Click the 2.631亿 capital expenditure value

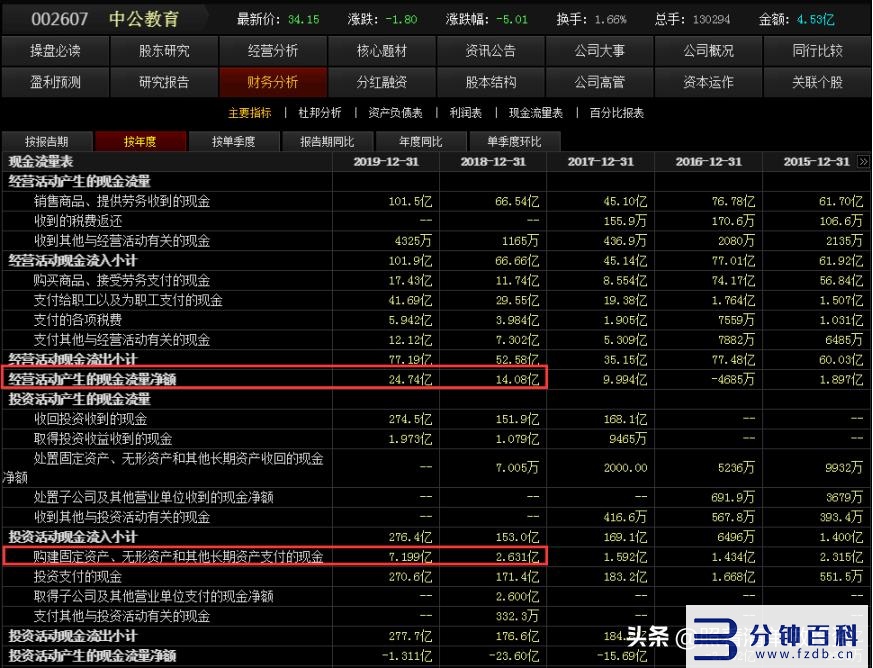click(x=517, y=557)
